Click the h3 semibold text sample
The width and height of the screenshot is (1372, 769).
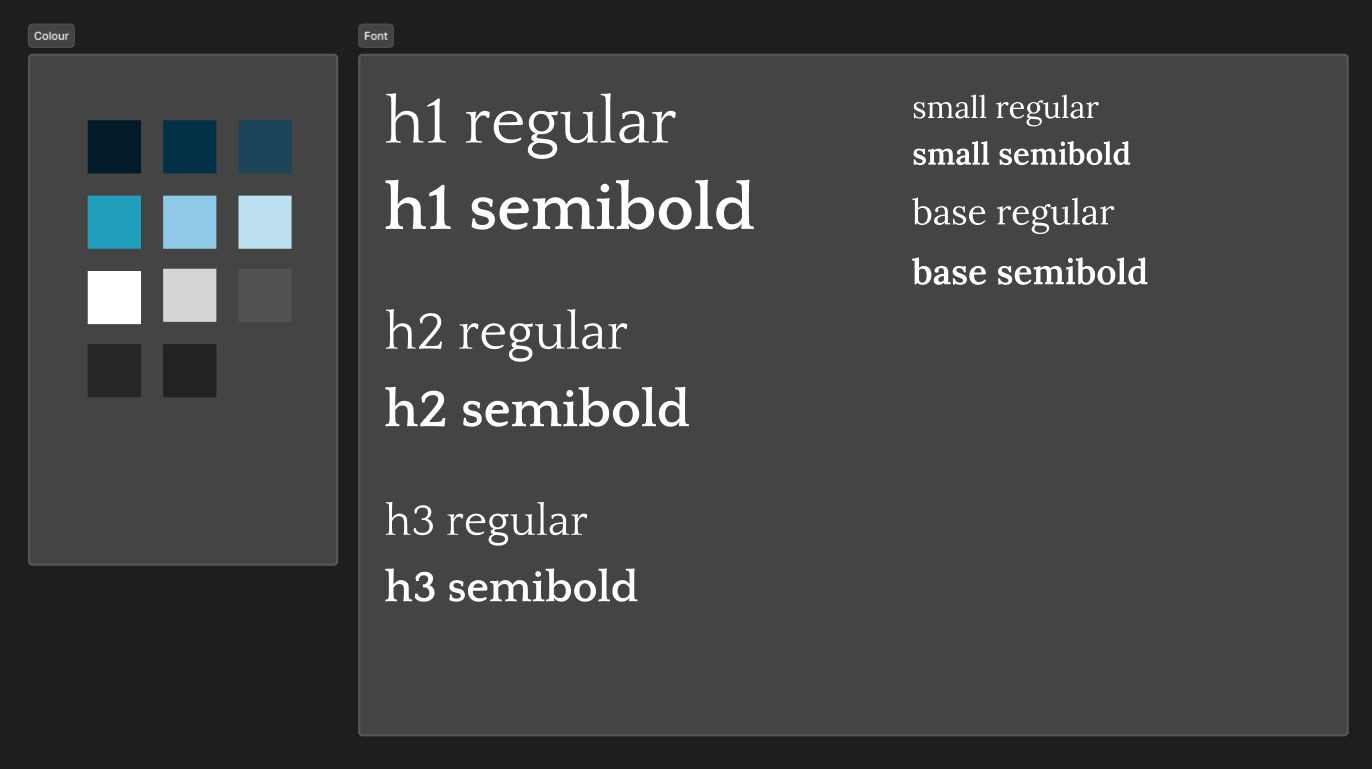tap(511, 587)
